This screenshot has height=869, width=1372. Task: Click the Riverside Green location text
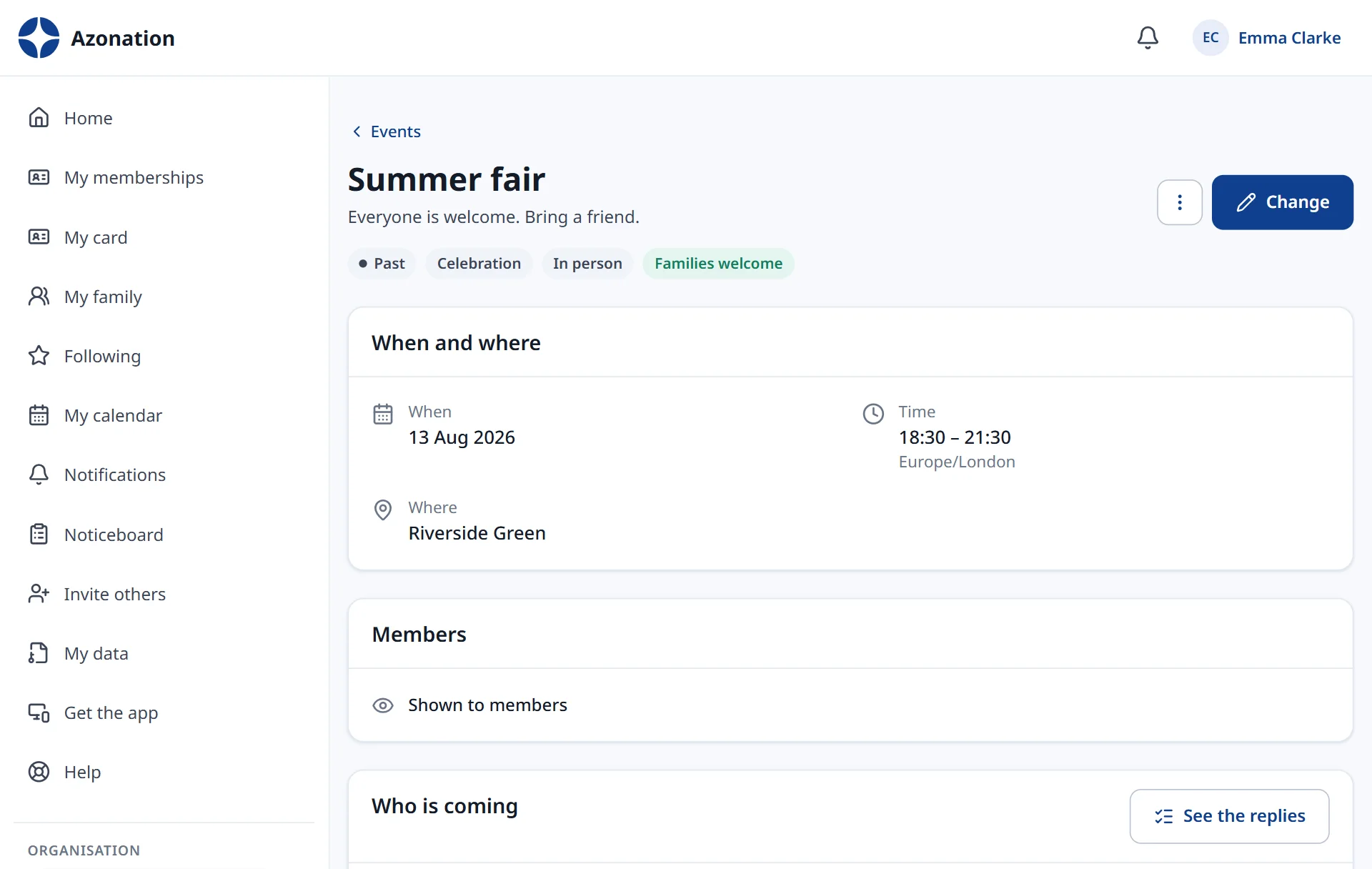(x=477, y=533)
